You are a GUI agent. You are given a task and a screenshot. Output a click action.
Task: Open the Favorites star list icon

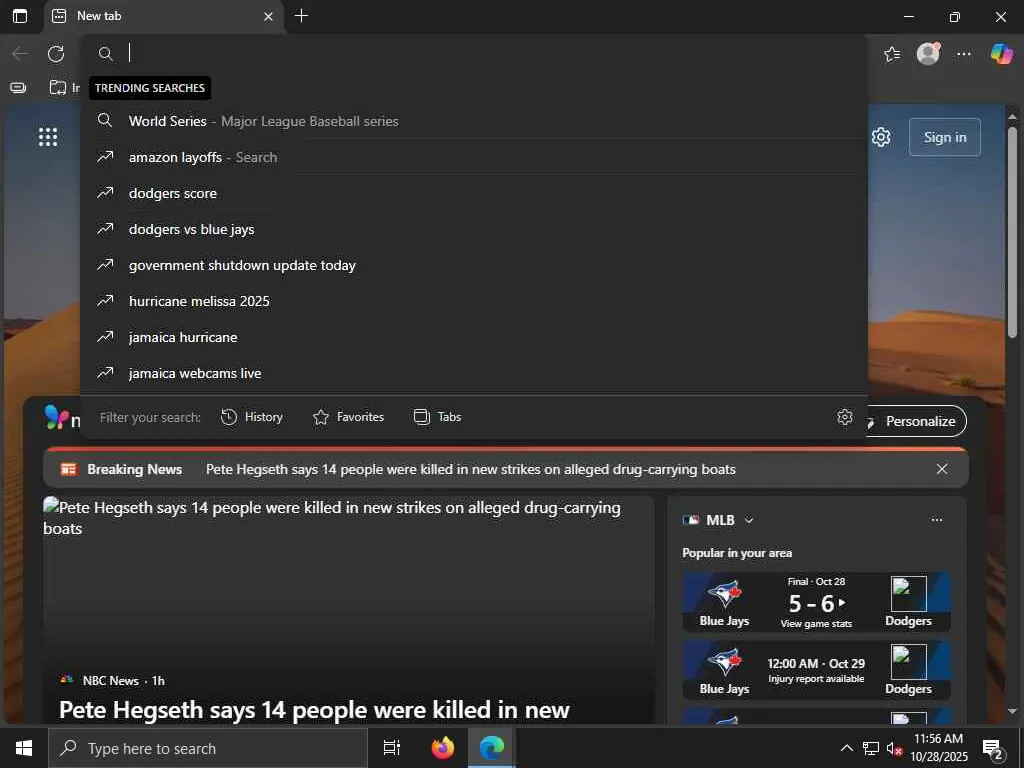click(892, 54)
